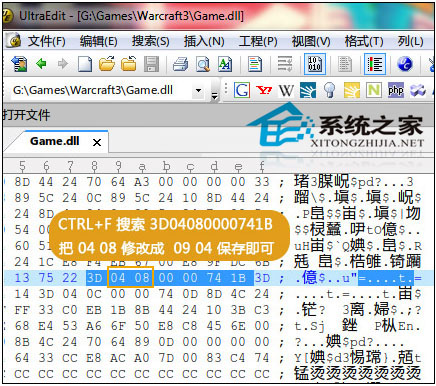Viewport: 436px width, 386px height.
Task: Open toolbar options small arrow
Action: tap(215, 96)
